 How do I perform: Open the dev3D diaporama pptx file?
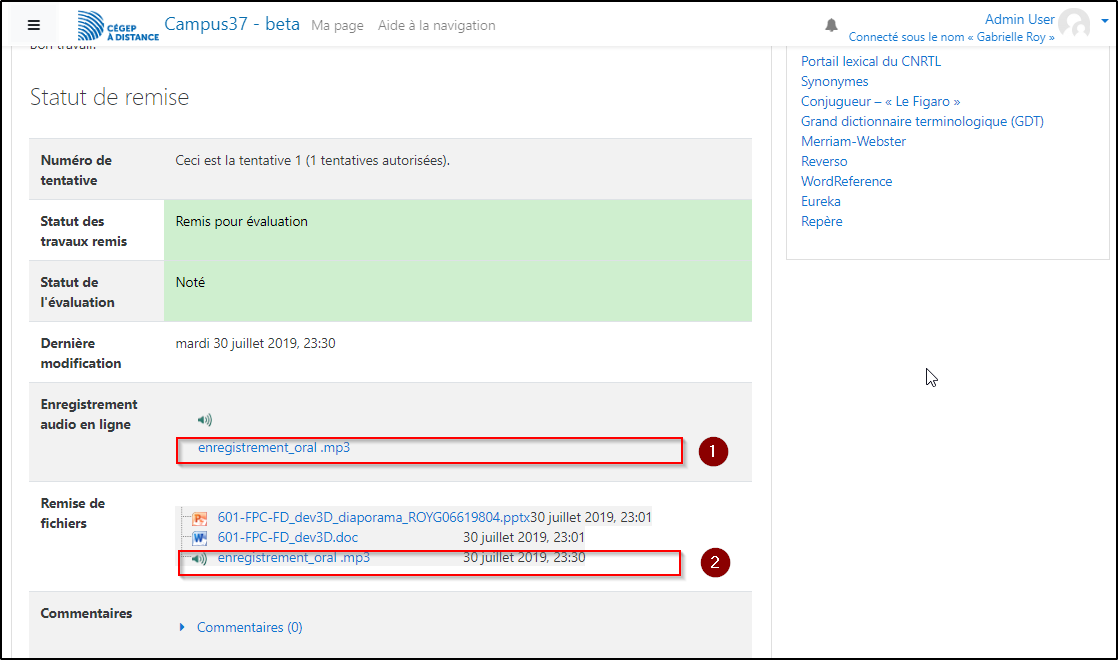coord(373,518)
